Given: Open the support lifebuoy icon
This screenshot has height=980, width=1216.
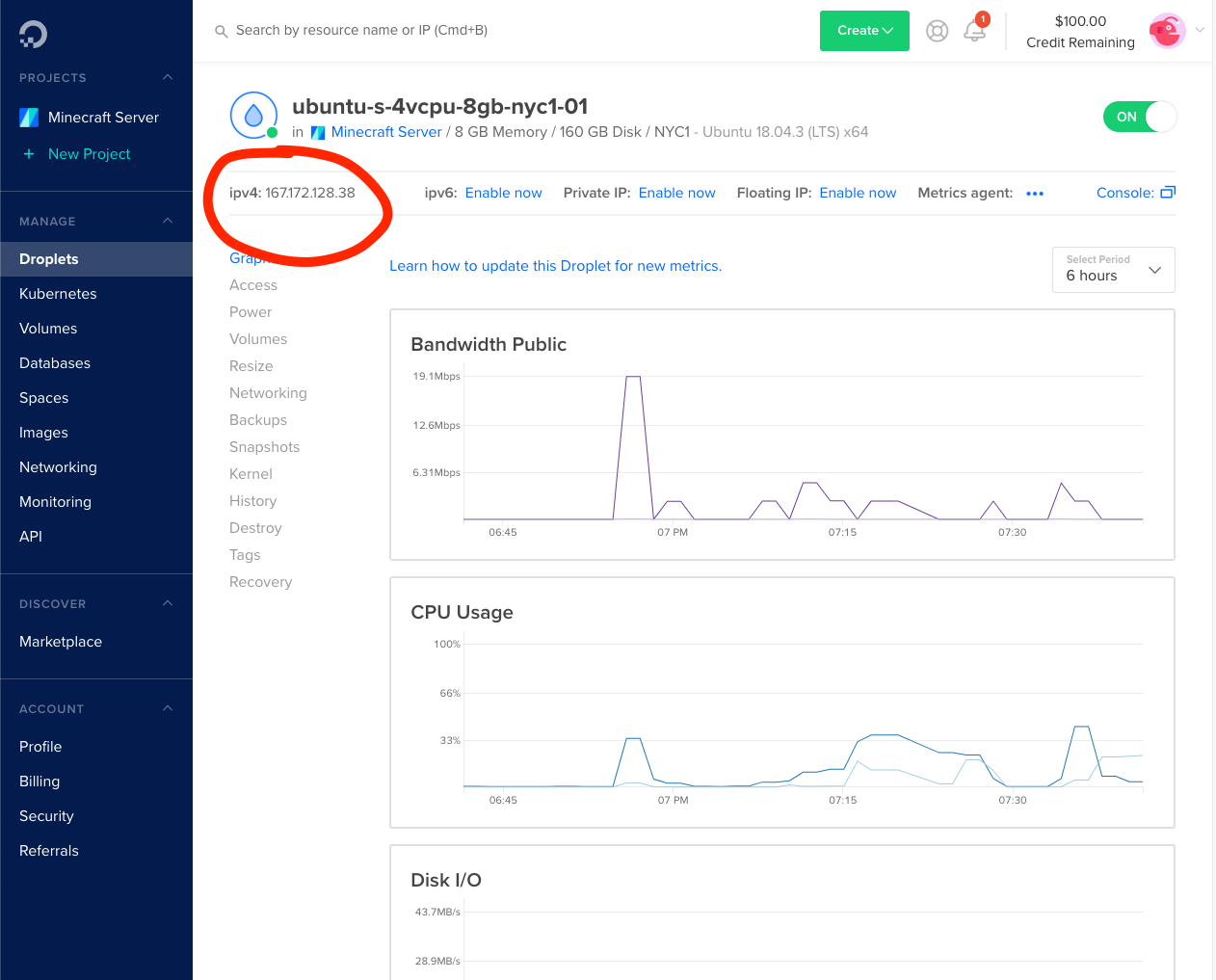Looking at the screenshot, I should 937,31.
